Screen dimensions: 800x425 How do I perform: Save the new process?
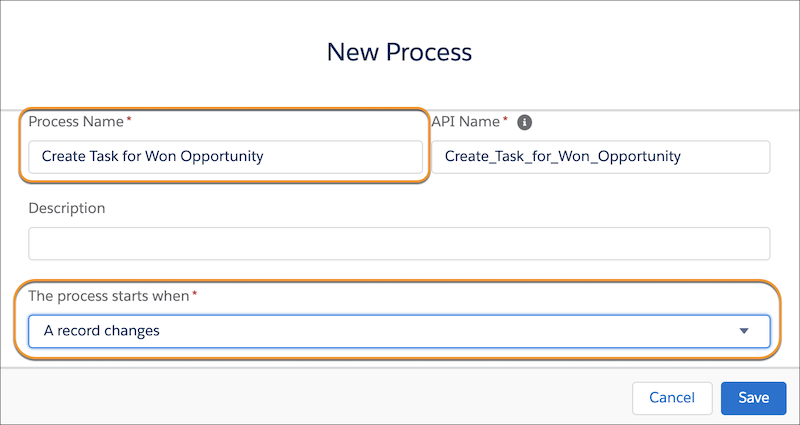pyautogui.click(x=754, y=398)
